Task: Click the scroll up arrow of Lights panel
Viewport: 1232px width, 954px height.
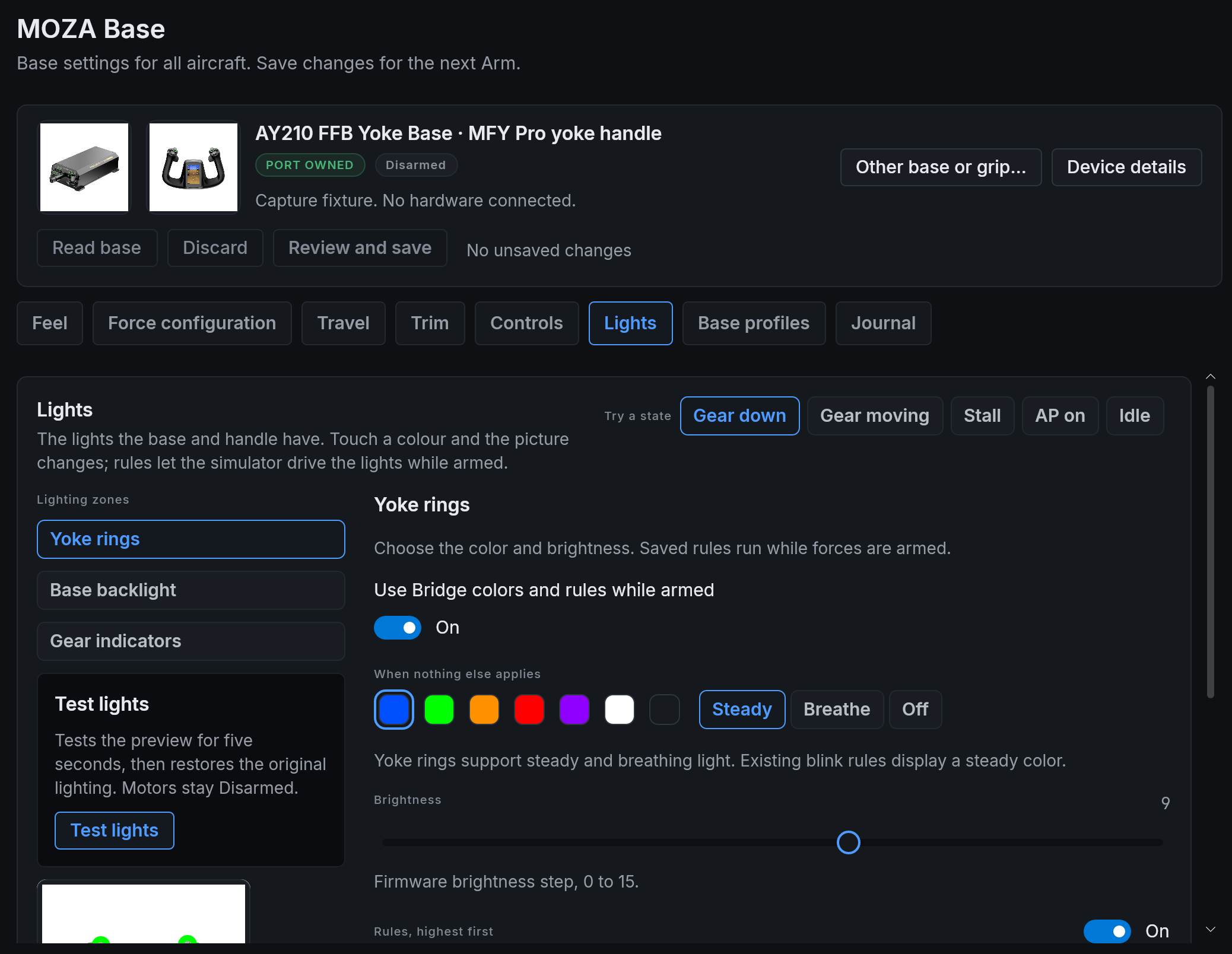Action: click(1211, 377)
